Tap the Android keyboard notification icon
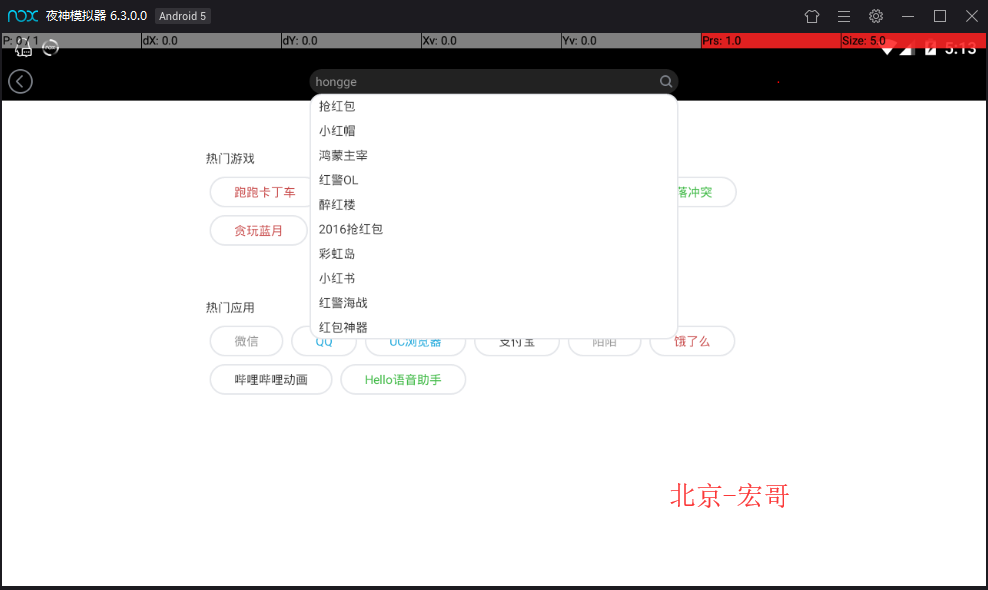 pyautogui.click(x=24, y=48)
